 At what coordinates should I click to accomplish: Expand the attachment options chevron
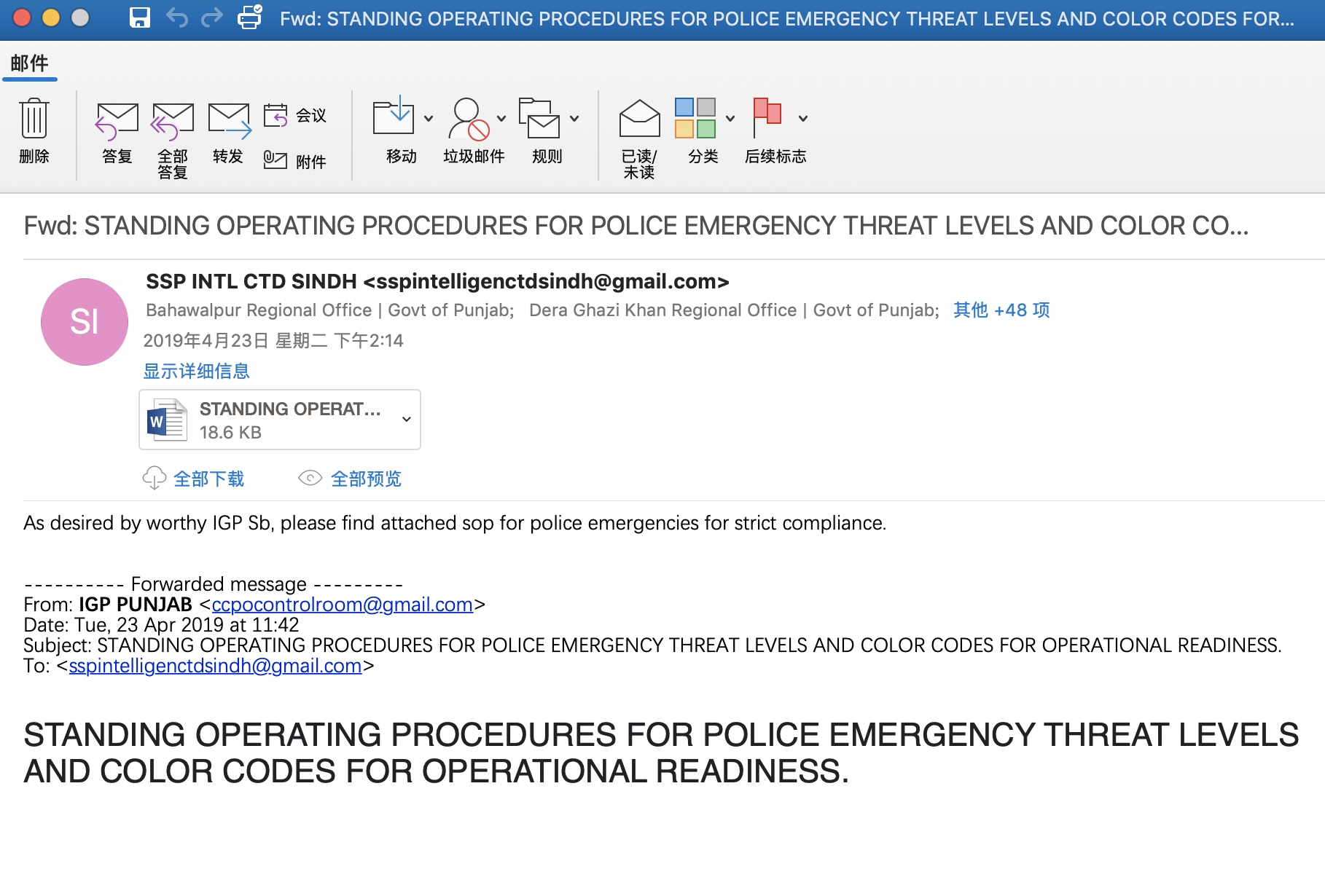click(407, 419)
